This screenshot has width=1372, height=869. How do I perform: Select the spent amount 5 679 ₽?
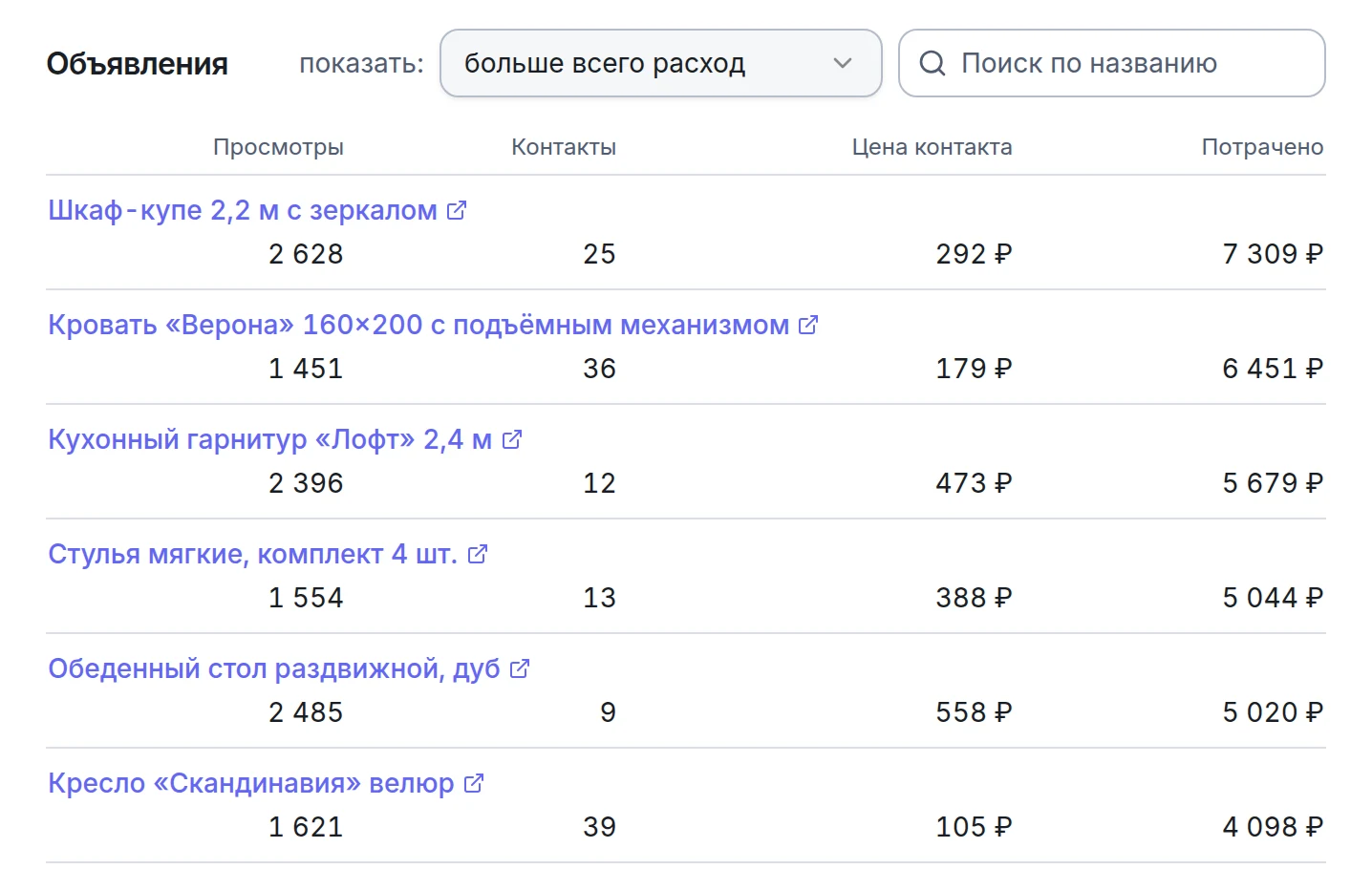click(1273, 483)
